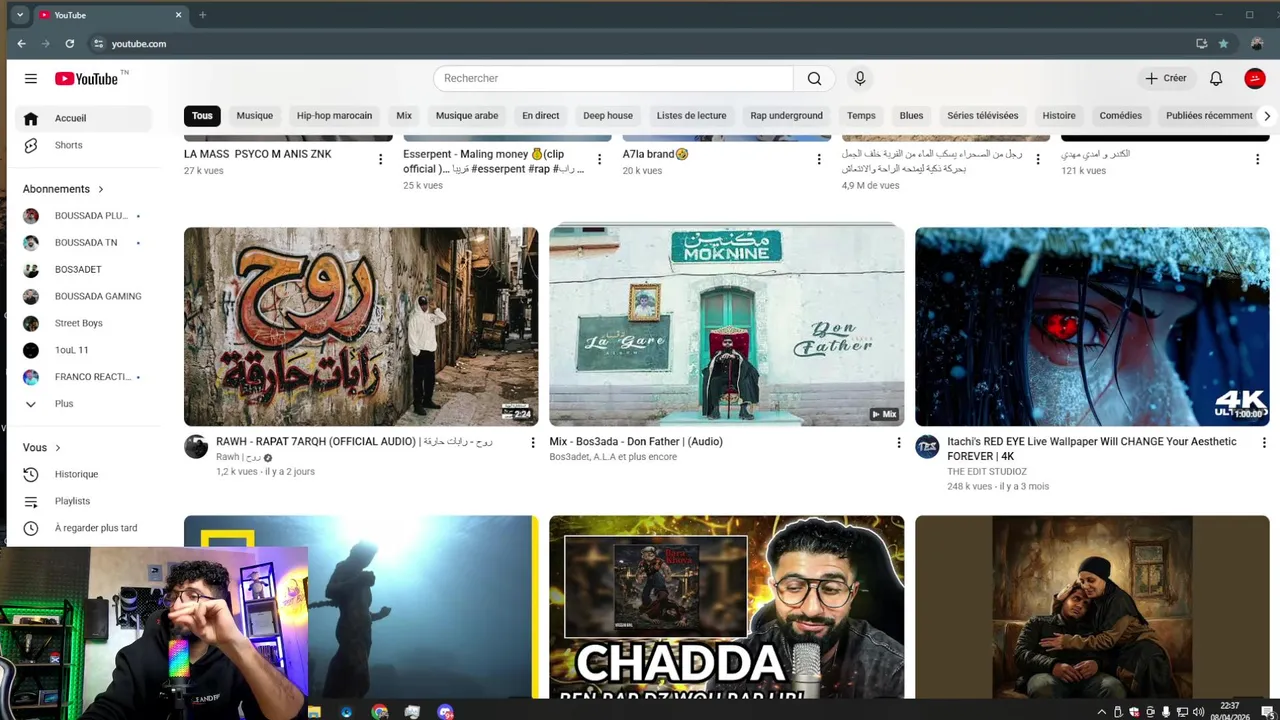Open the YouTube hamburger guide menu
The width and height of the screenshot is (1280, 720).
click(x=31, y=78)
